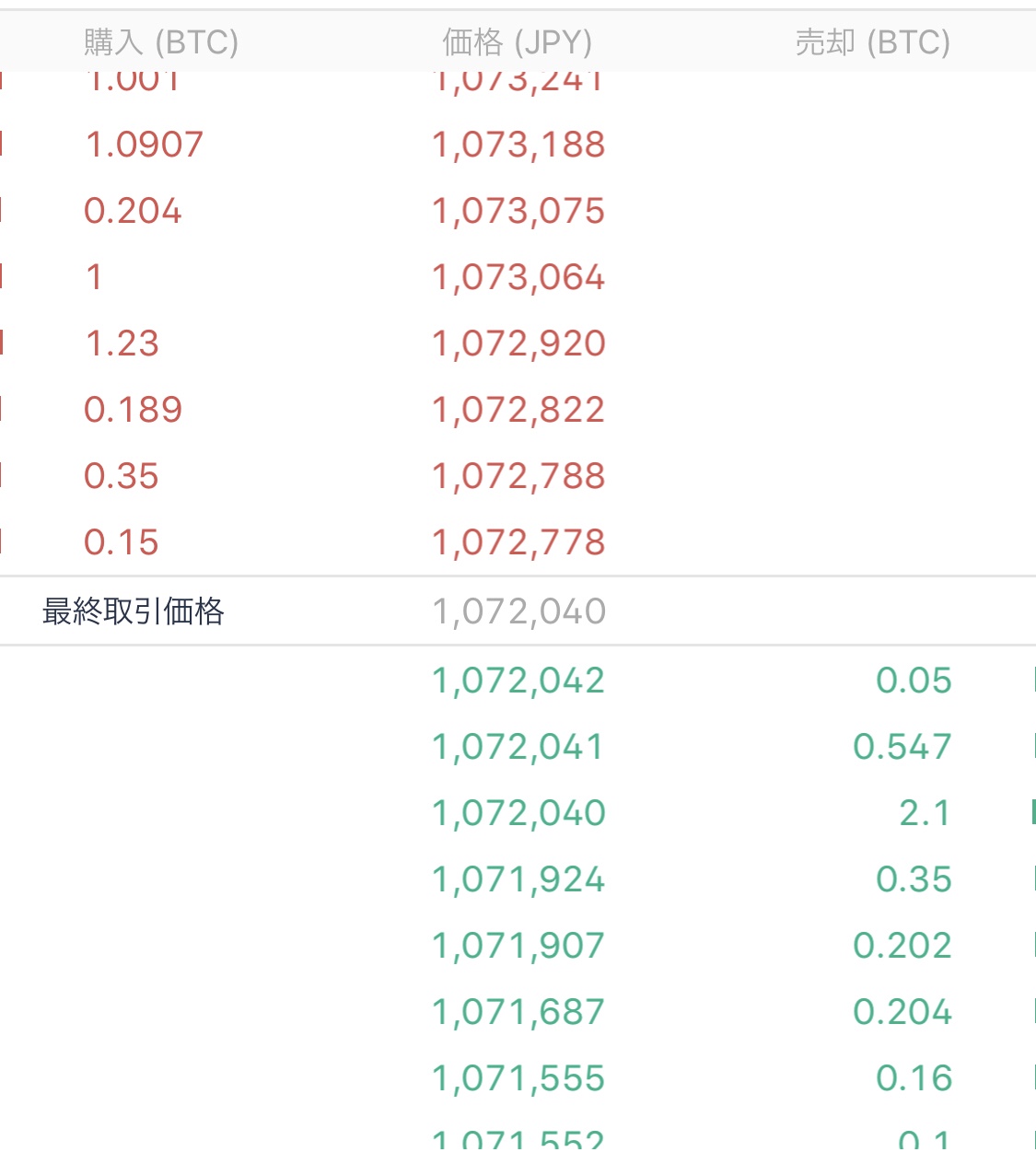Viewport: 1036px width, 1152px height.
Task: Tap the ask price 1,073,075
Action: [518, 211]
